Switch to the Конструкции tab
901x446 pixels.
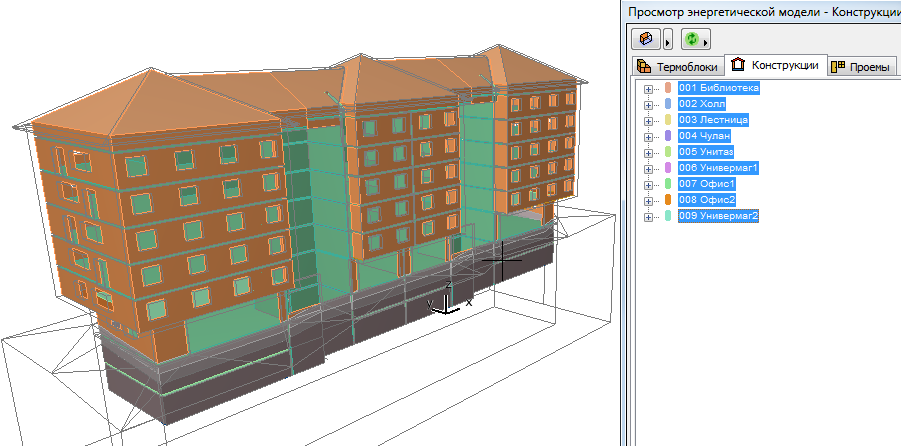[776, 66]
